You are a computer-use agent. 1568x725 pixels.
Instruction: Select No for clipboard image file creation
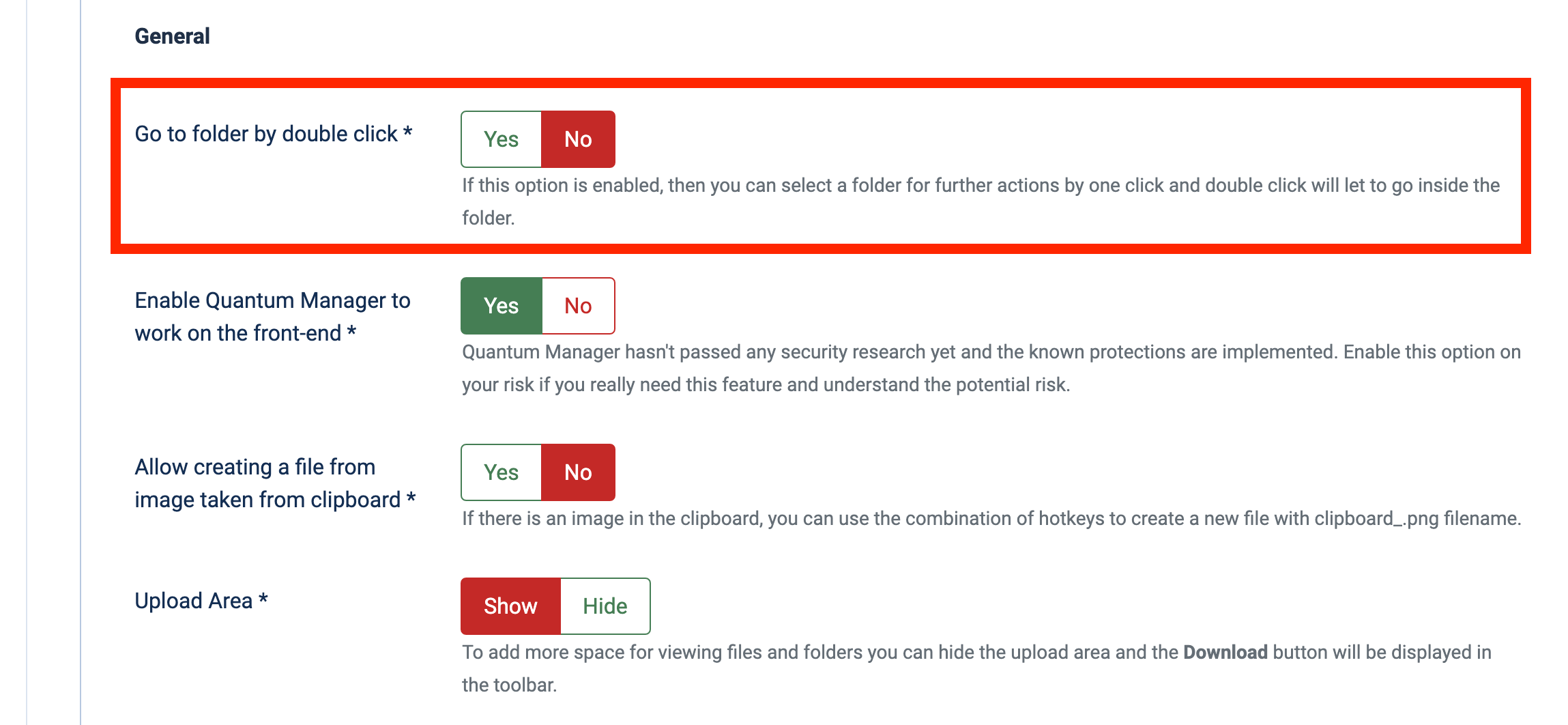coord(578,472)
